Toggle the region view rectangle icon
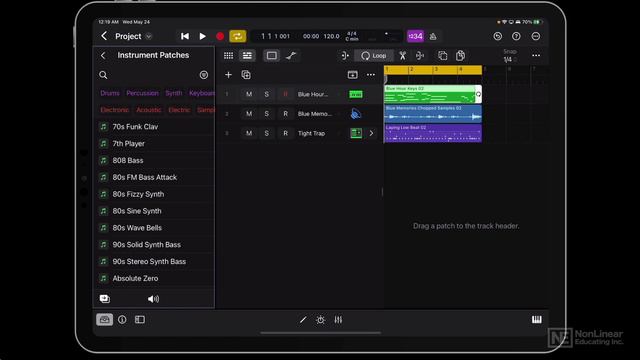 point(271,56)
